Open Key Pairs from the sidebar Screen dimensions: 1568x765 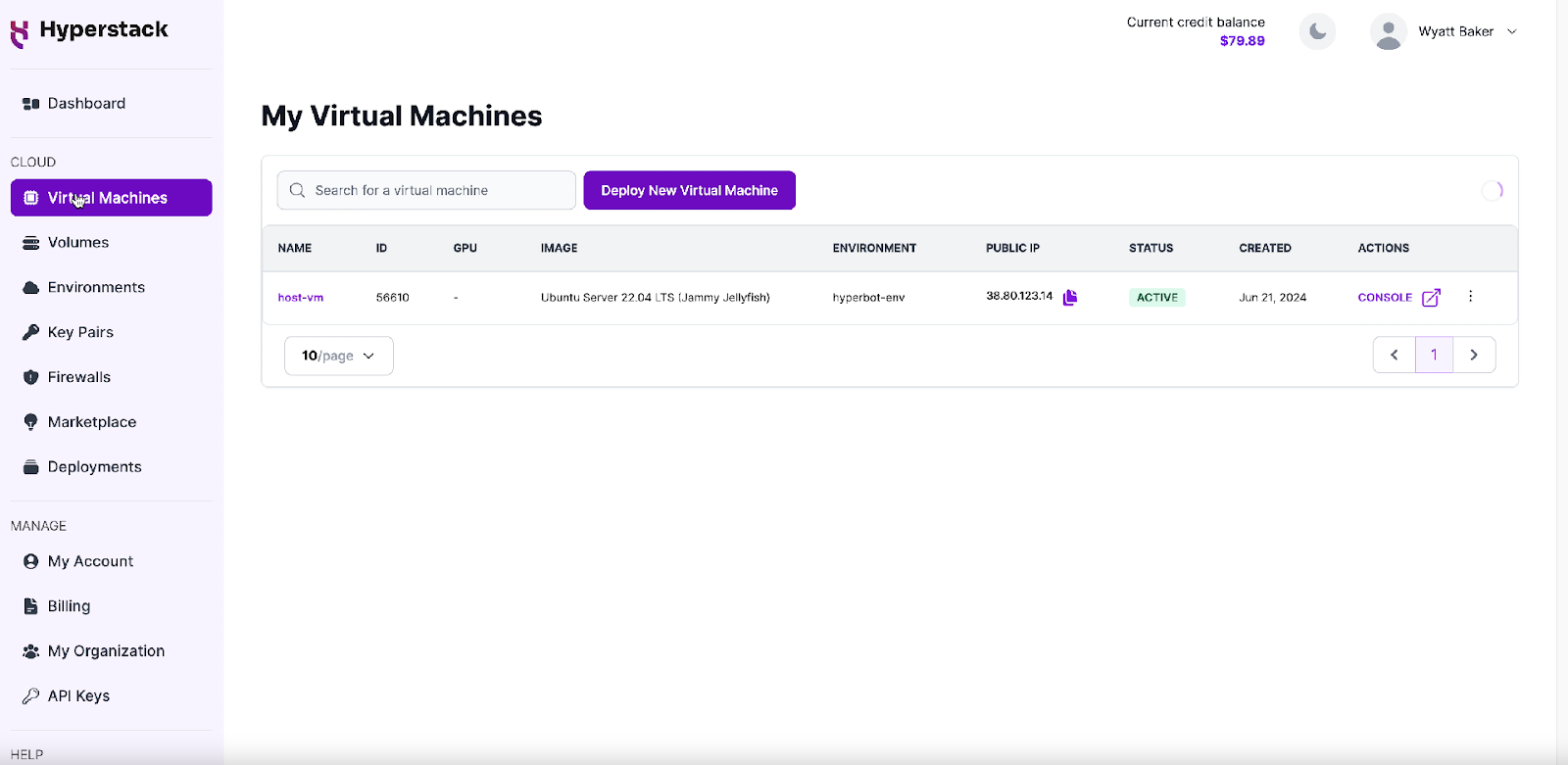click(111, 333)
